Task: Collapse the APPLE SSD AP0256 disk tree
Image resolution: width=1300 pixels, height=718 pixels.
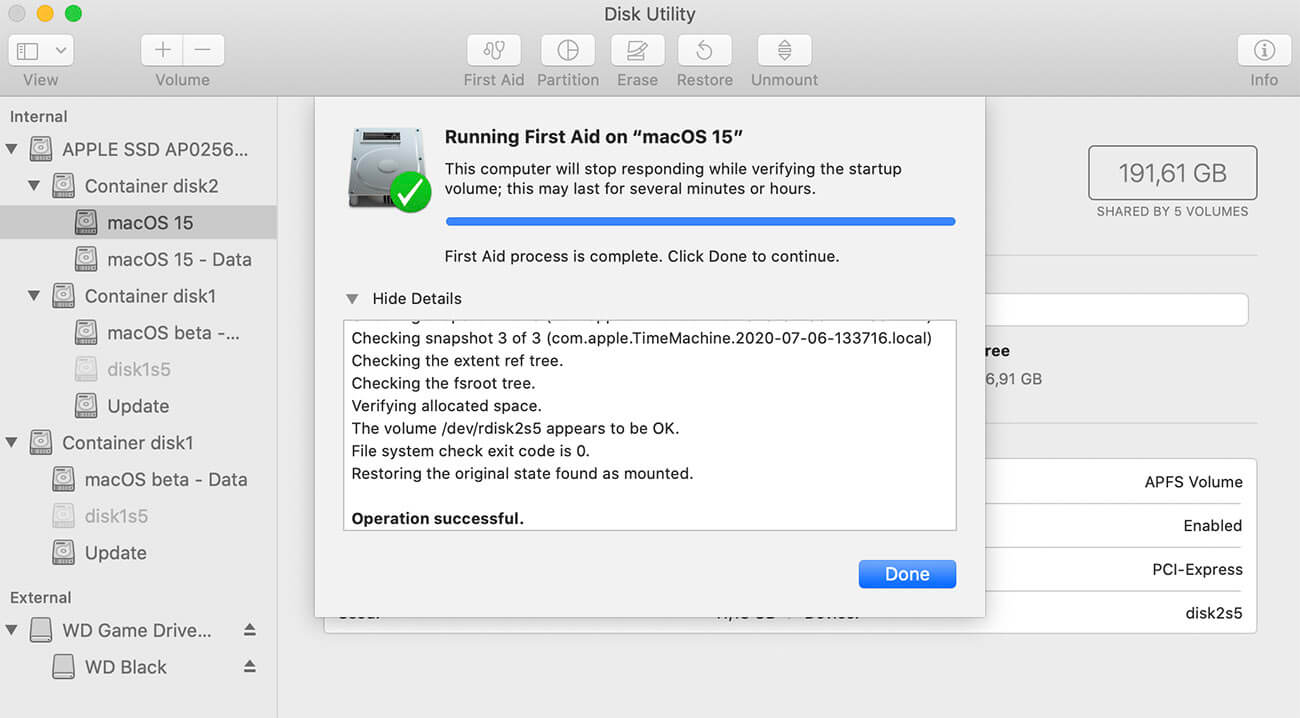Action: [x=12, y=149]
